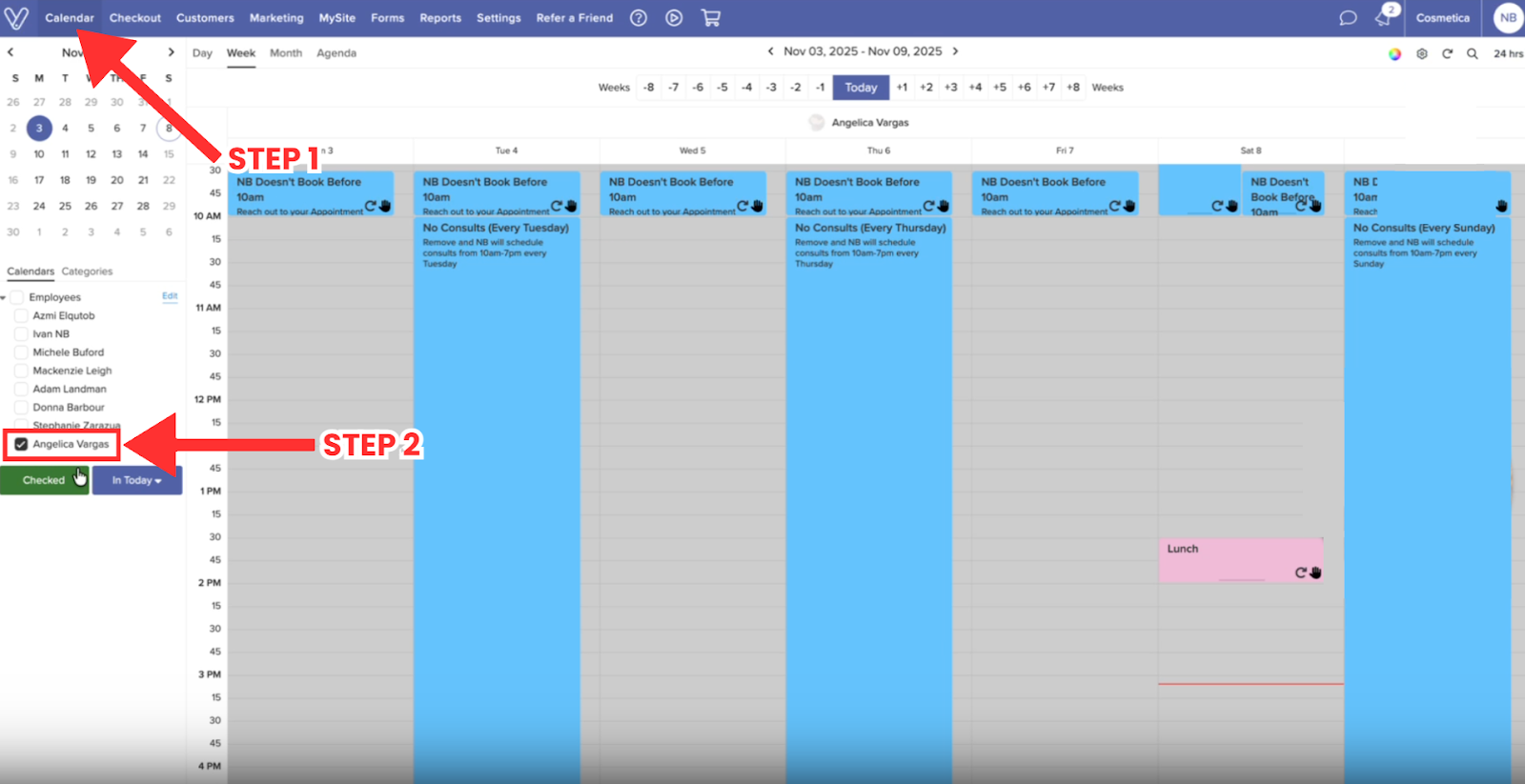The image size is (1525, 784).
Task: Go to previous week using left chevron
Action: [x=771, y=51]
